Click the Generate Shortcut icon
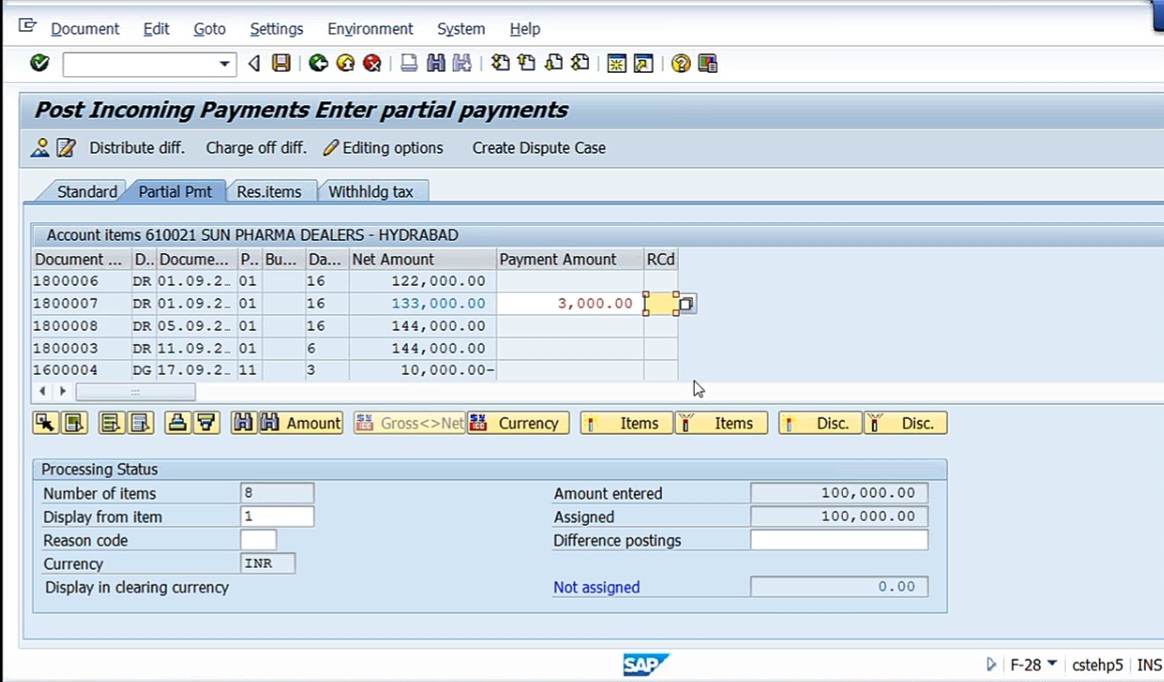 click(643, 63)
